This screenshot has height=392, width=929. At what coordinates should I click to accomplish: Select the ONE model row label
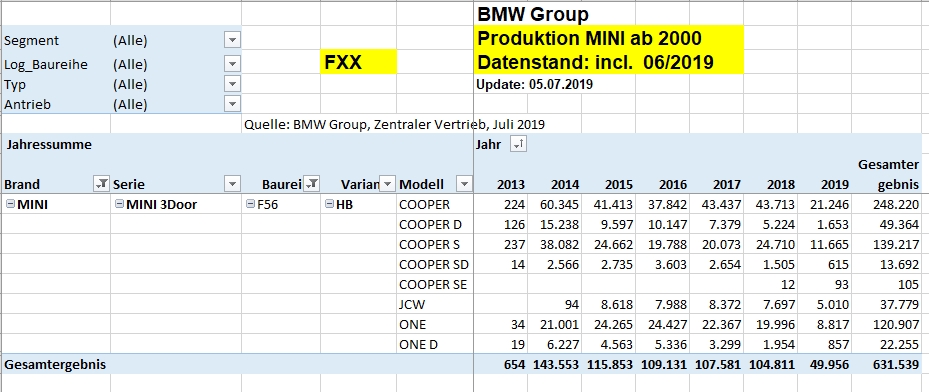[x=413, y=324]
